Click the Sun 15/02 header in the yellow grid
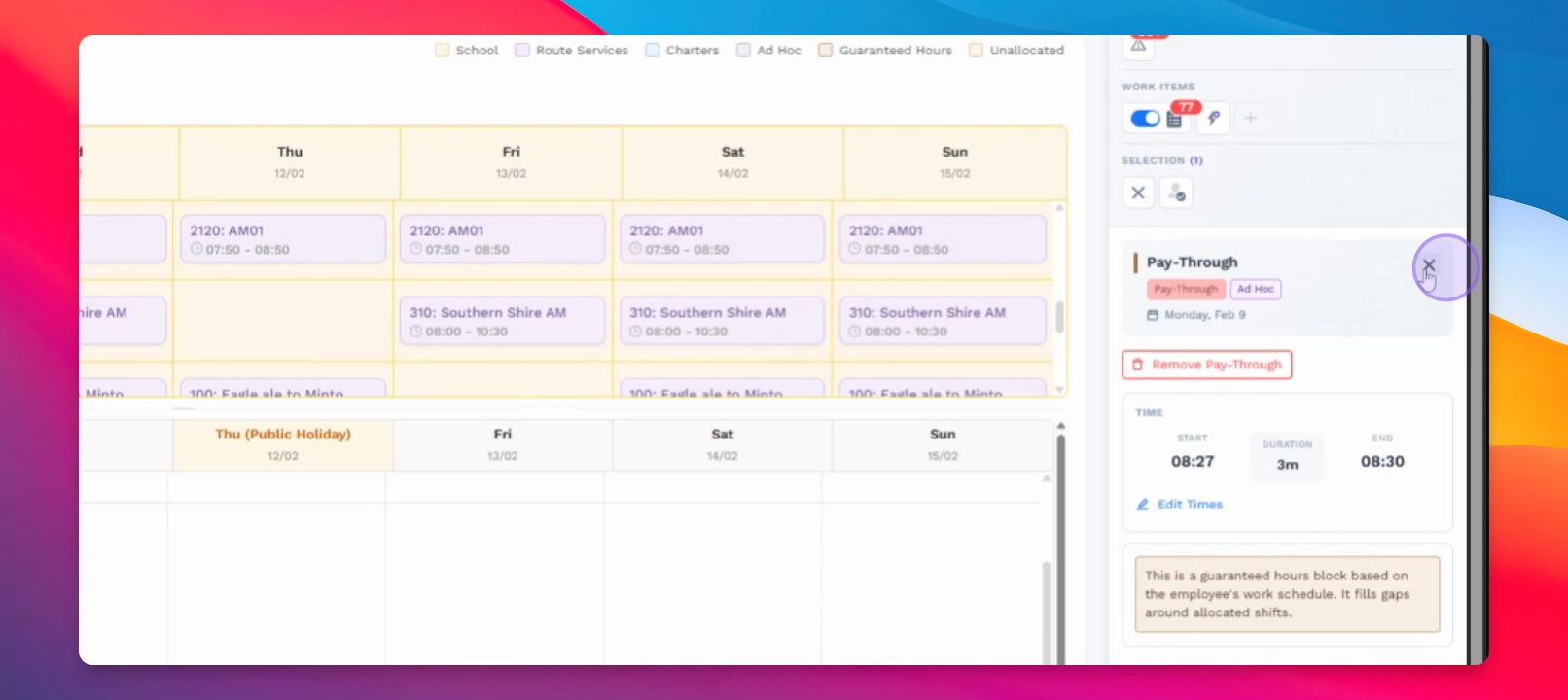 pyautogui.click(x=955, y=162)
